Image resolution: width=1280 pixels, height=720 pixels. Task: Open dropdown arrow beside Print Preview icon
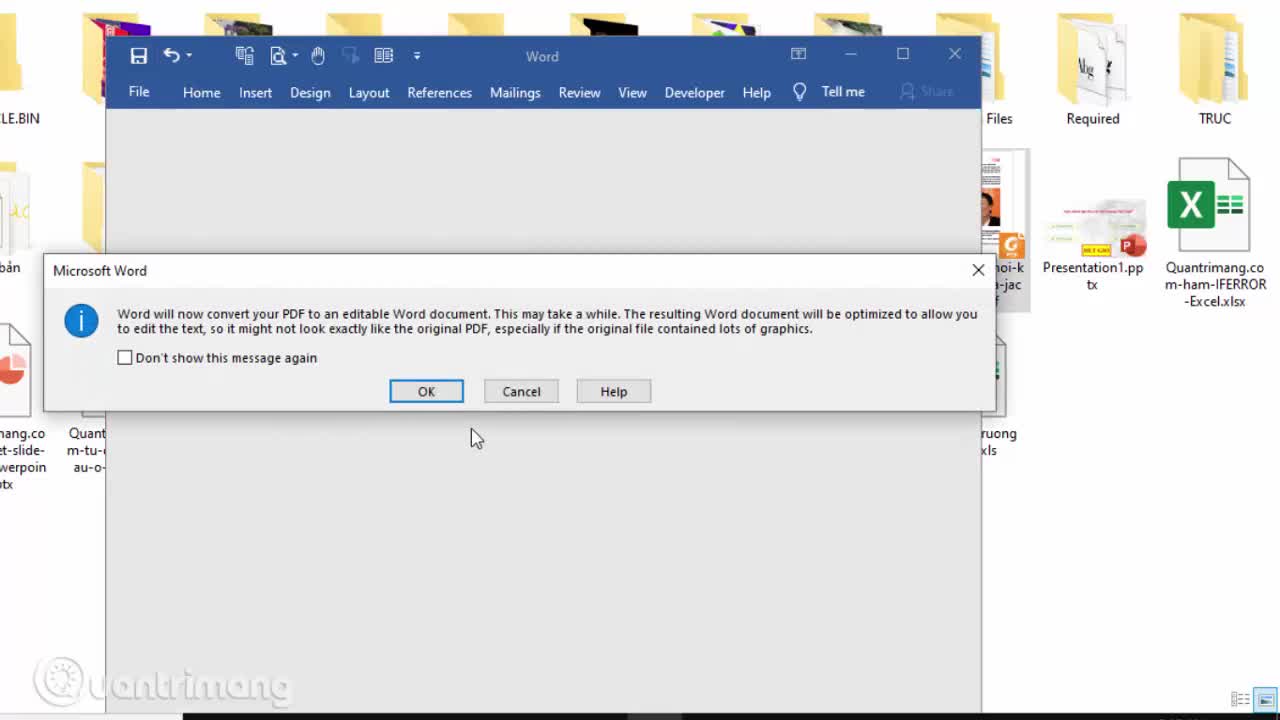(295, 56)
